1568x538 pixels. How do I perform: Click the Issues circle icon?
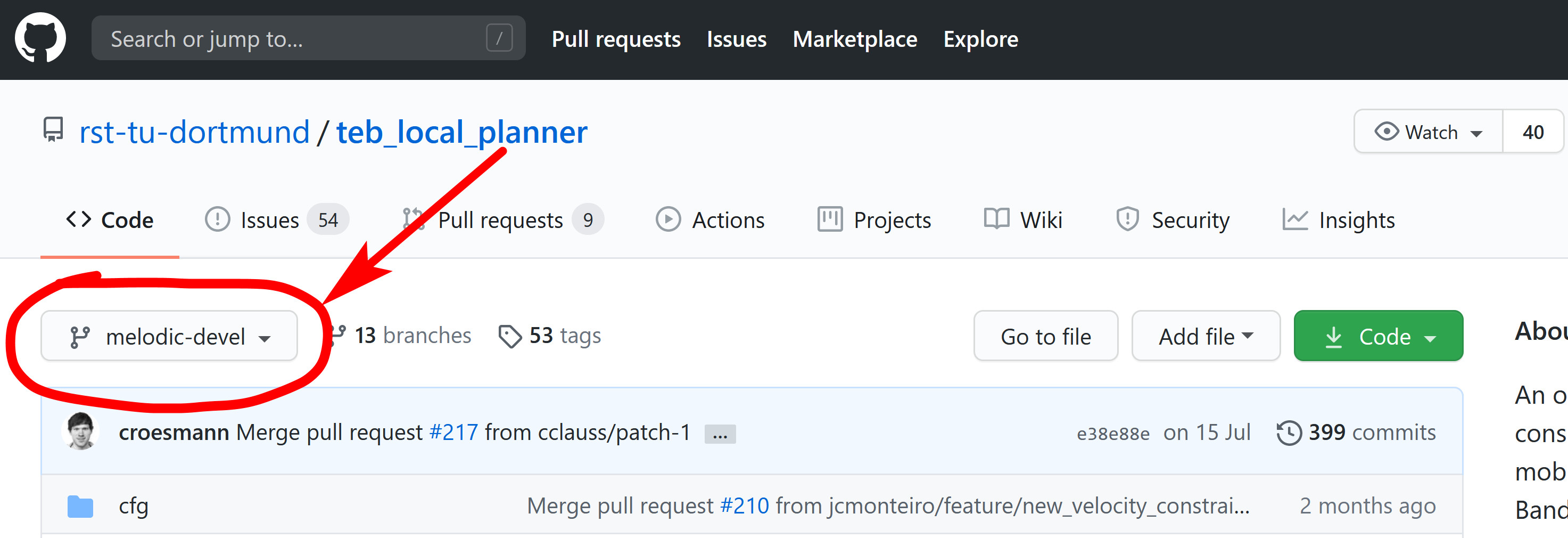pyautogui.click(x=217, y=219)
